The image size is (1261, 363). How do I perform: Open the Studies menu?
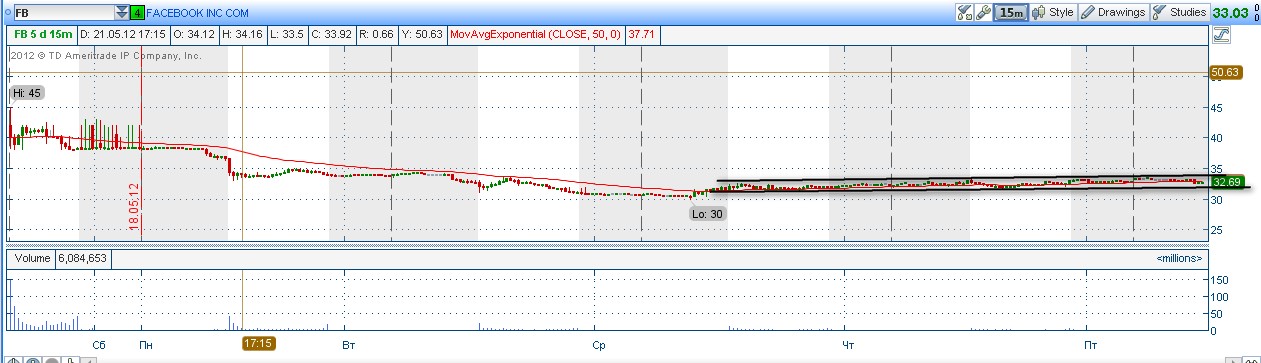[x=1179, y=13]
